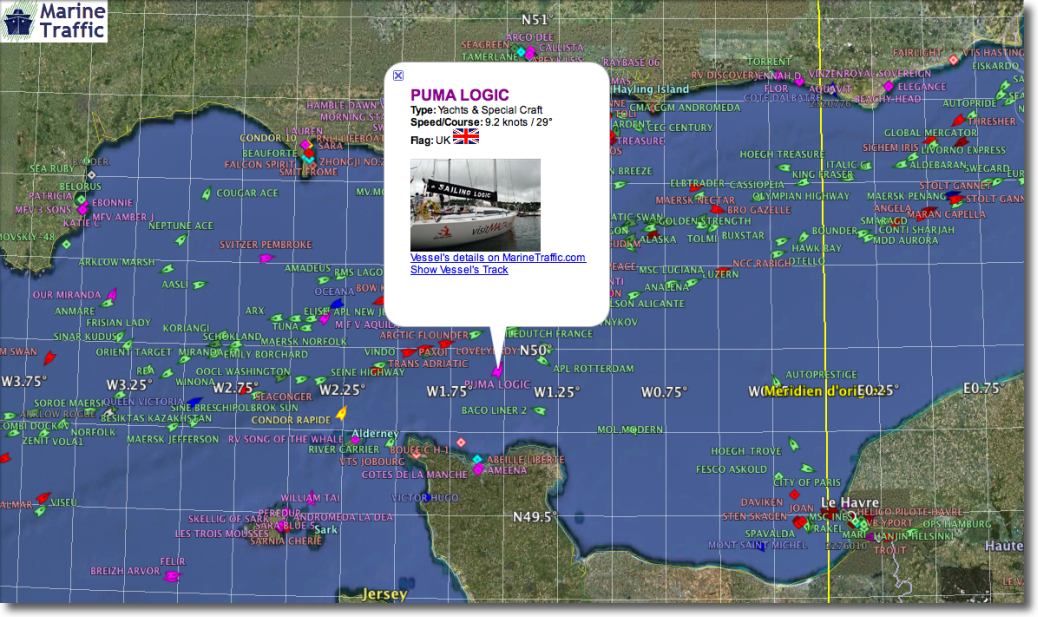Click the cyan ABEILLE LIBERTE diamond marker
Screen dimensions: 1038x617
477,459
